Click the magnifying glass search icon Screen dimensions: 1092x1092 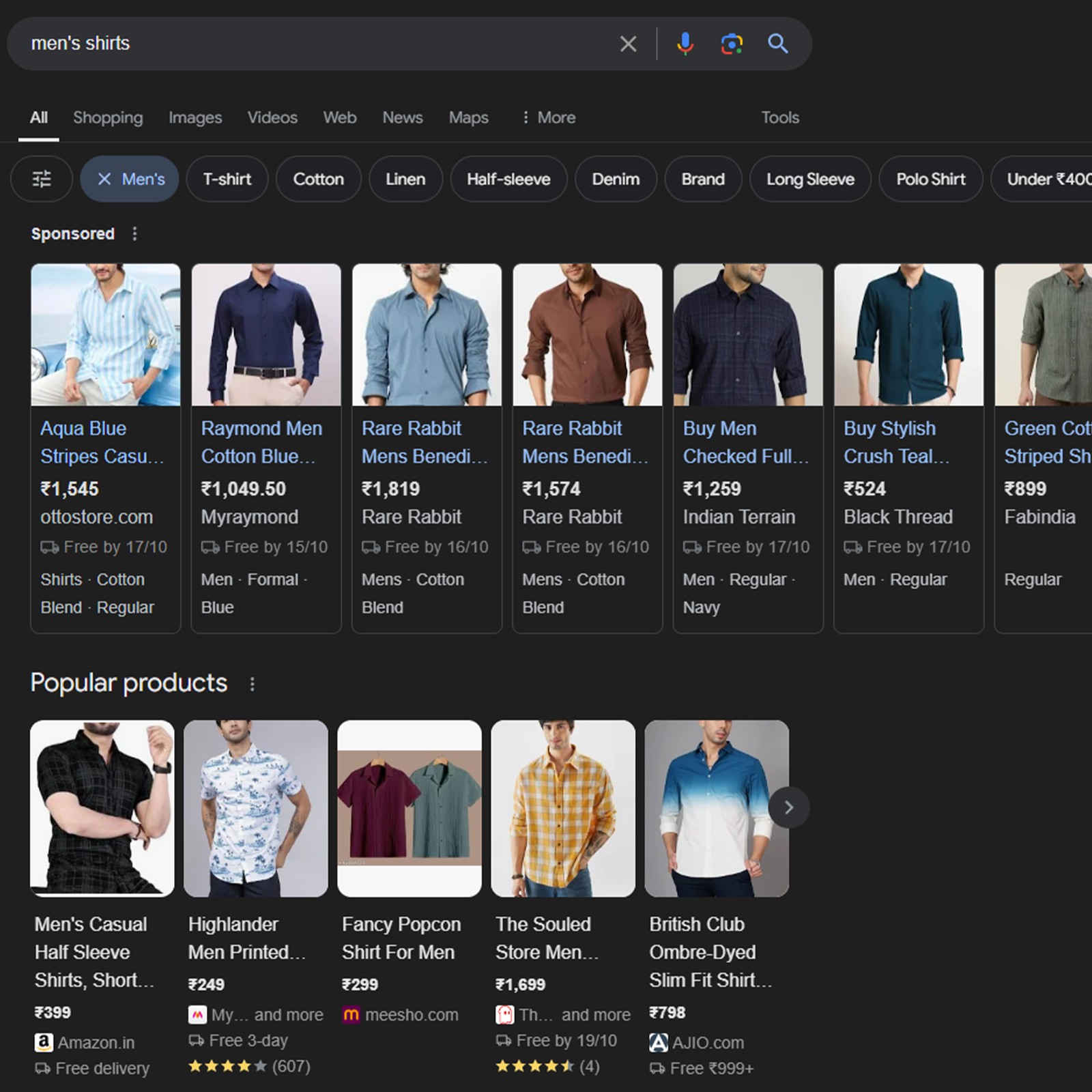[x=778, y=44]
